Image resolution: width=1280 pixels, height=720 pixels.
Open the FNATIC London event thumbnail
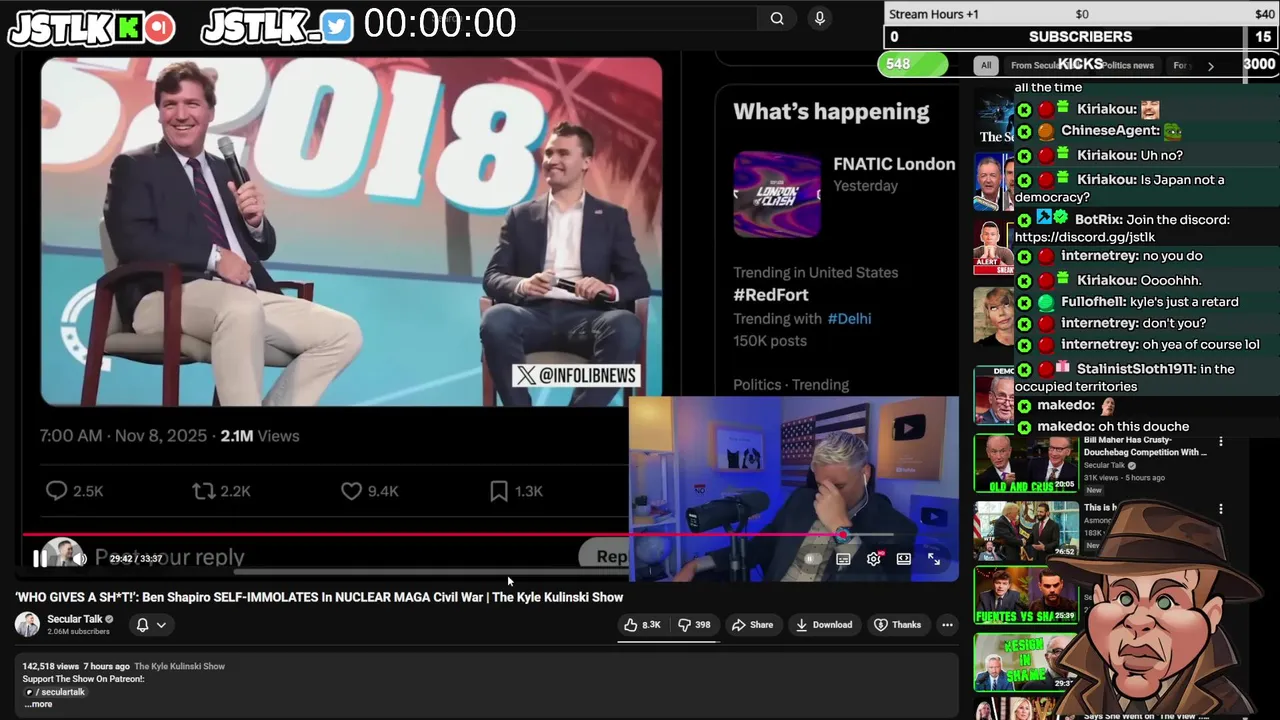777,194
